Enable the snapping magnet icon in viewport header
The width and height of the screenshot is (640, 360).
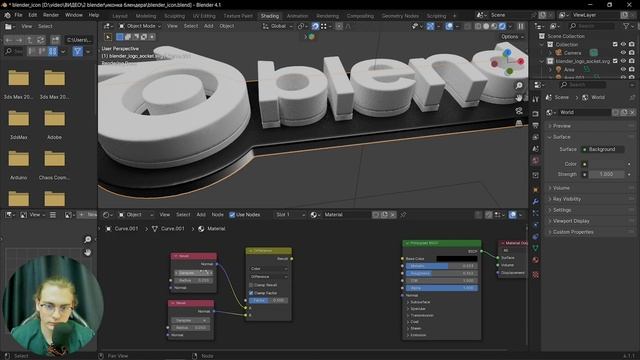(x=315, y=26)
